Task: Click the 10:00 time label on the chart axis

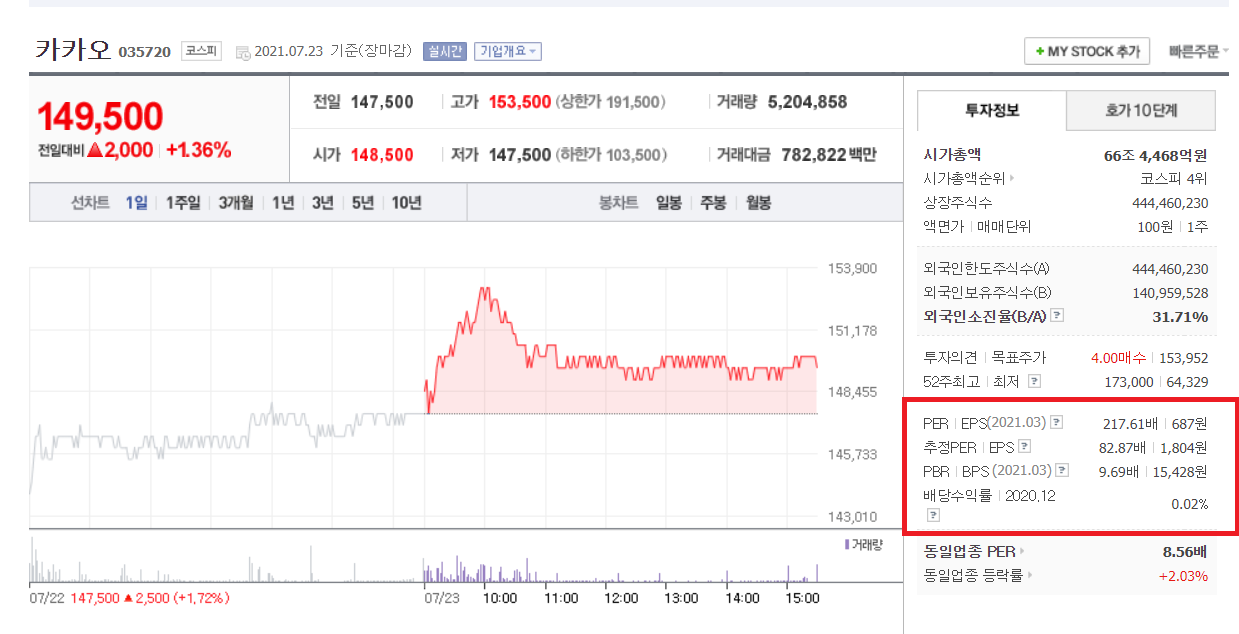Action: pos(500,598)
